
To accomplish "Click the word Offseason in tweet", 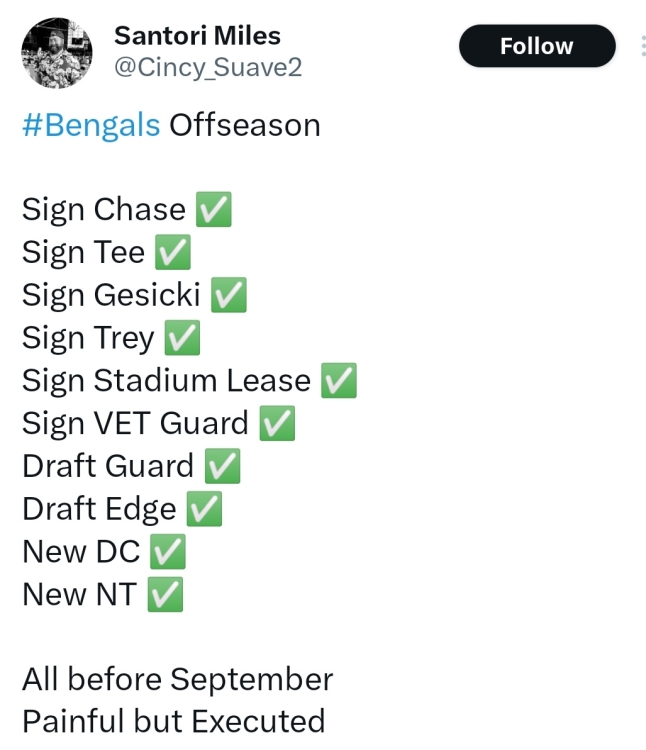I will 245,125.
